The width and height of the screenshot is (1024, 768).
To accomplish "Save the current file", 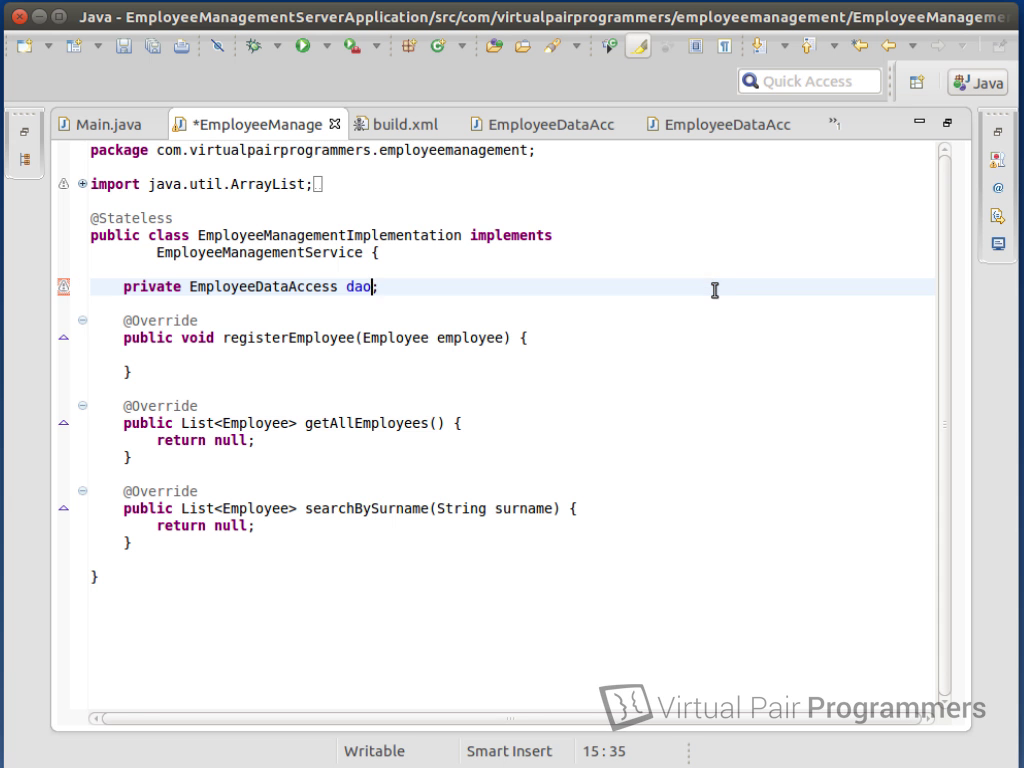I will pyautogui.click(x=124, y=46).
